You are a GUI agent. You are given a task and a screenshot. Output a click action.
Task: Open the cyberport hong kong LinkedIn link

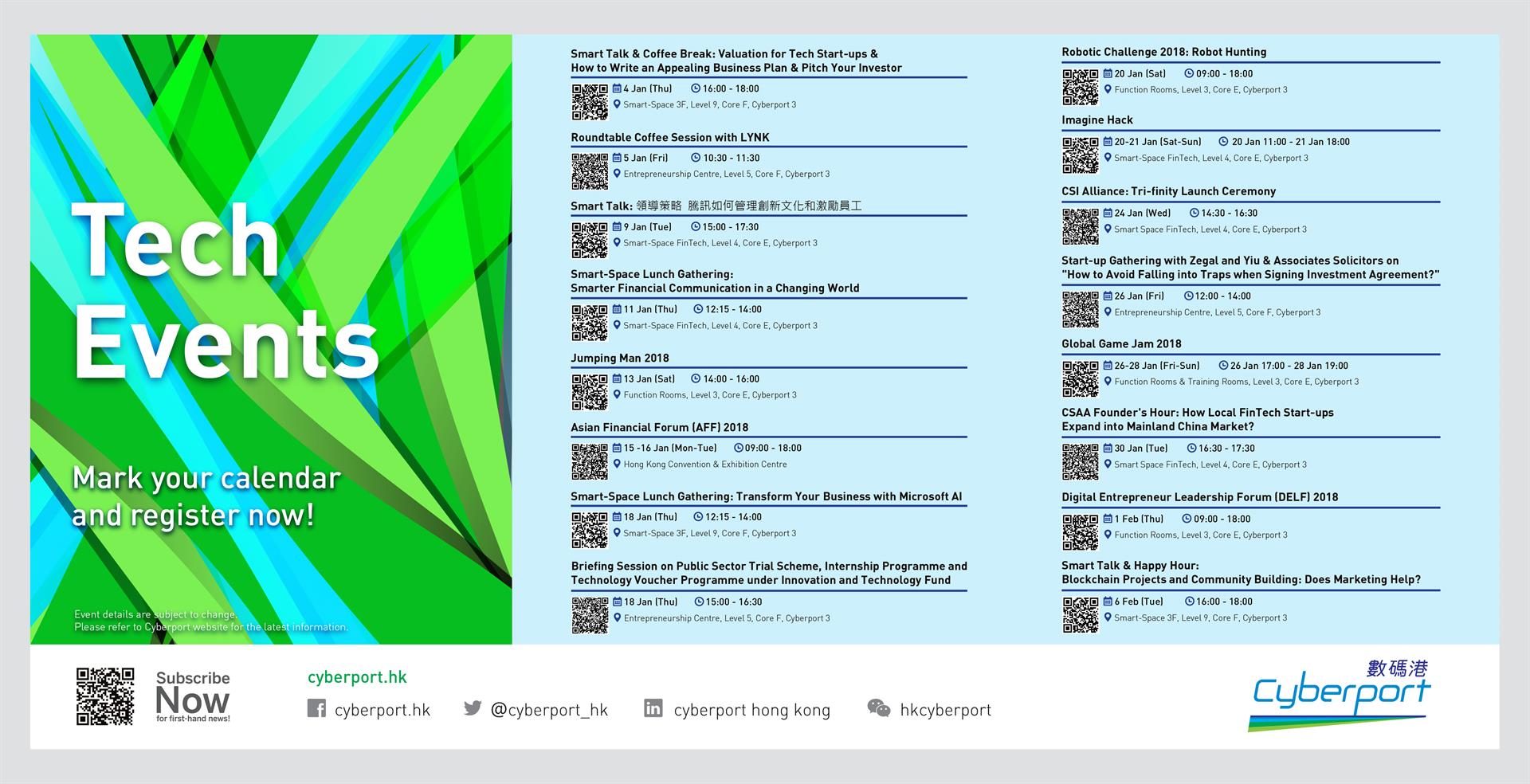pyautogui.click(x=751, y=710)
